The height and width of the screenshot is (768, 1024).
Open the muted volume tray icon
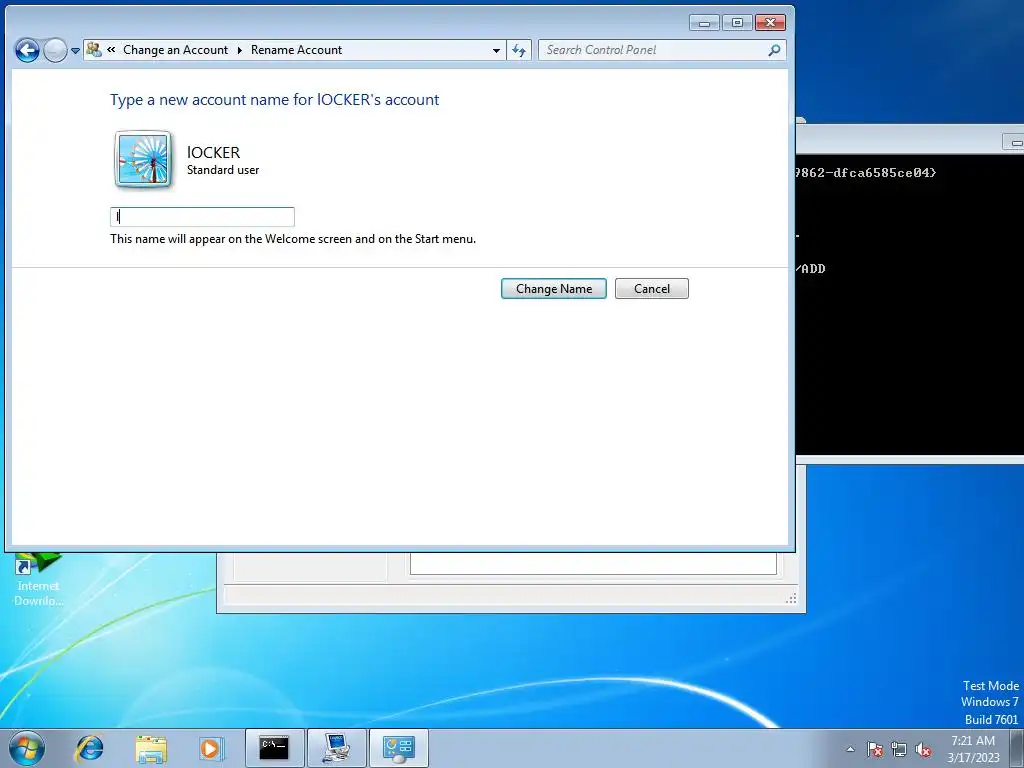click(x=923, y=749)
